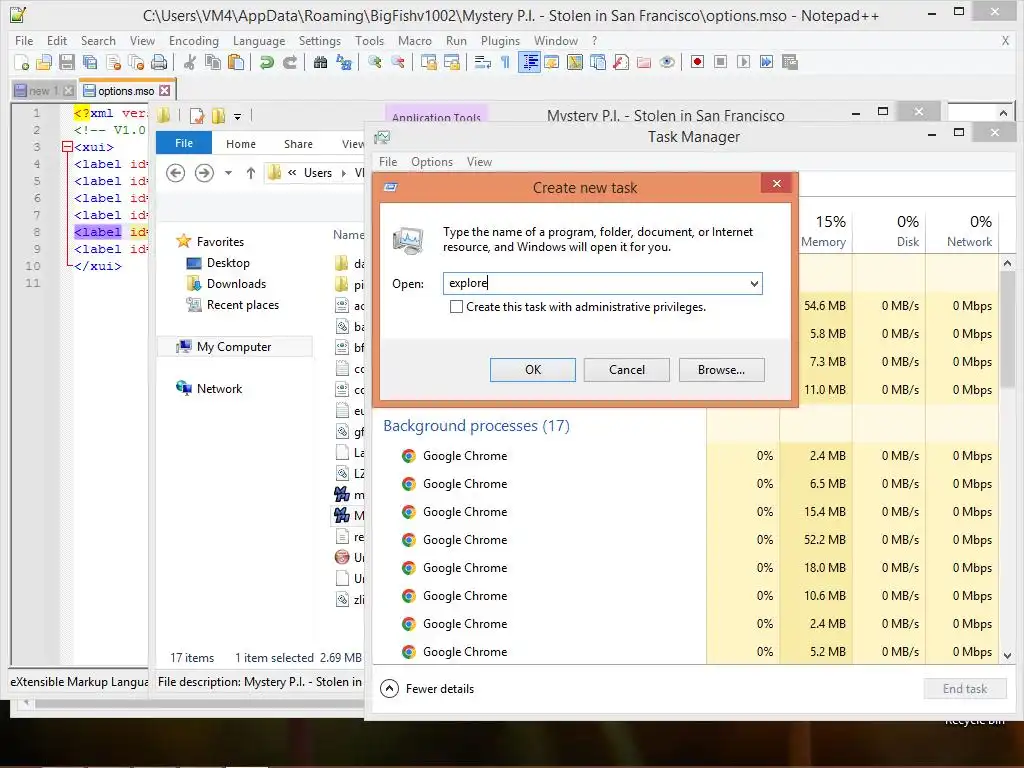Viewport: 1024px width, 768px height.
Task: Click the Save All icon in Notepad++
Action: click(89, 62)
